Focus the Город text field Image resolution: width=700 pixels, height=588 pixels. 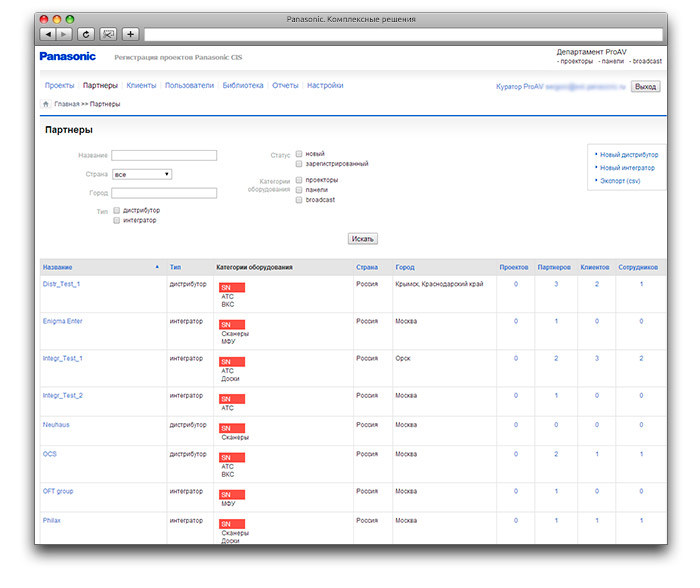point(164,193)
